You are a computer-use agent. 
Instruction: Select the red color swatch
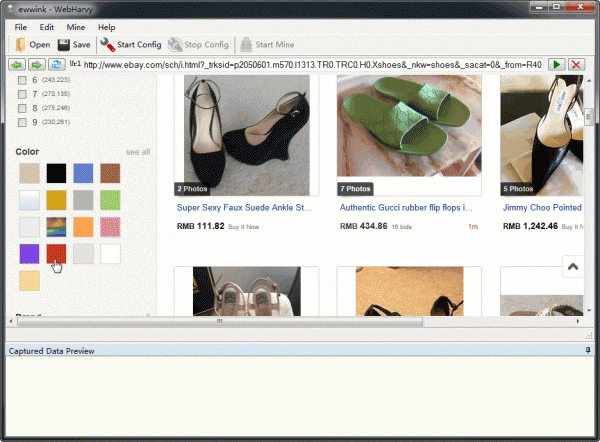tap(56, 254)
